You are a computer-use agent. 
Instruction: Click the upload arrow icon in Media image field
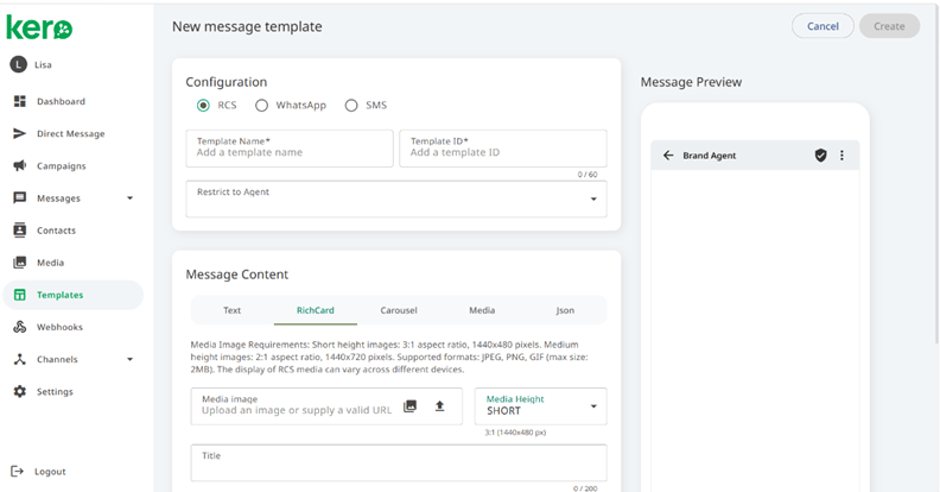(439, 406)
